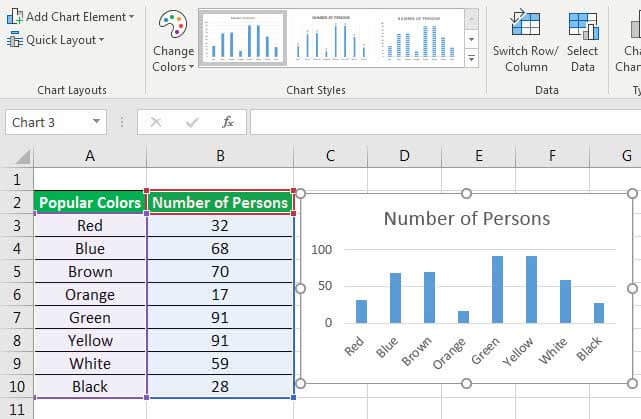Click the Name Box showing Chart 3
Screen dimensions: 641x419
click(x=49, y=122)
